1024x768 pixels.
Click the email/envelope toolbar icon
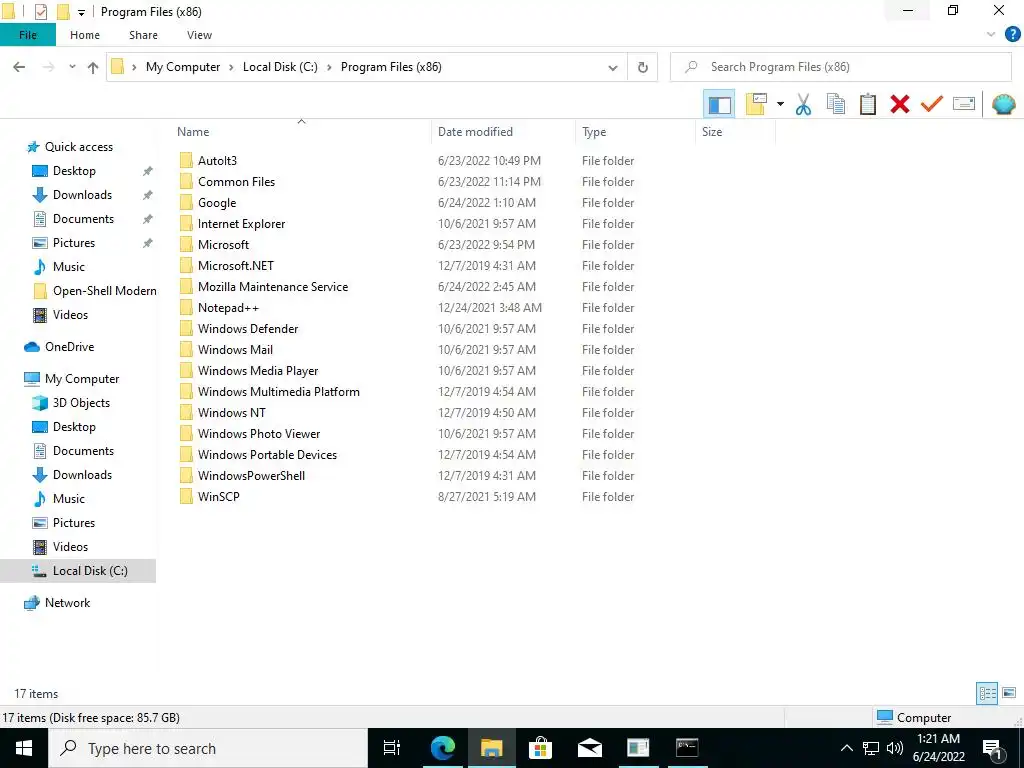click(x=964, y=104)
